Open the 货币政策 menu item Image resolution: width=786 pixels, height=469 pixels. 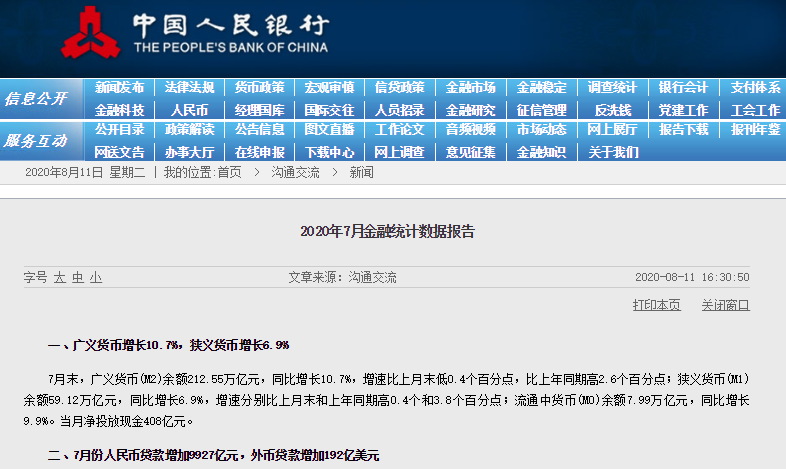pos(259,88)
